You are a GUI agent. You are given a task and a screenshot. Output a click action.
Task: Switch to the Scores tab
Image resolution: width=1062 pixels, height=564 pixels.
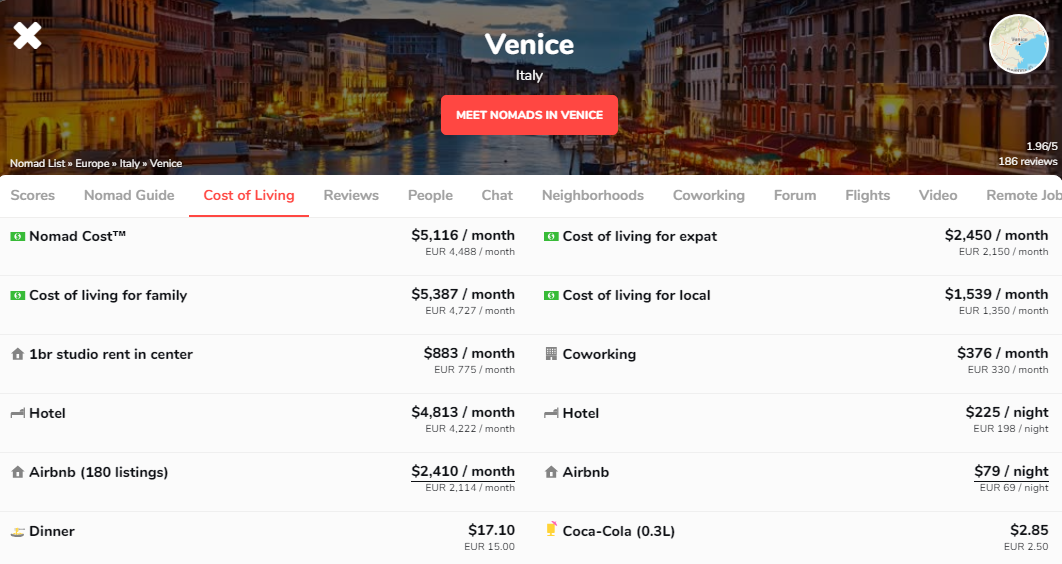[33, 196]
